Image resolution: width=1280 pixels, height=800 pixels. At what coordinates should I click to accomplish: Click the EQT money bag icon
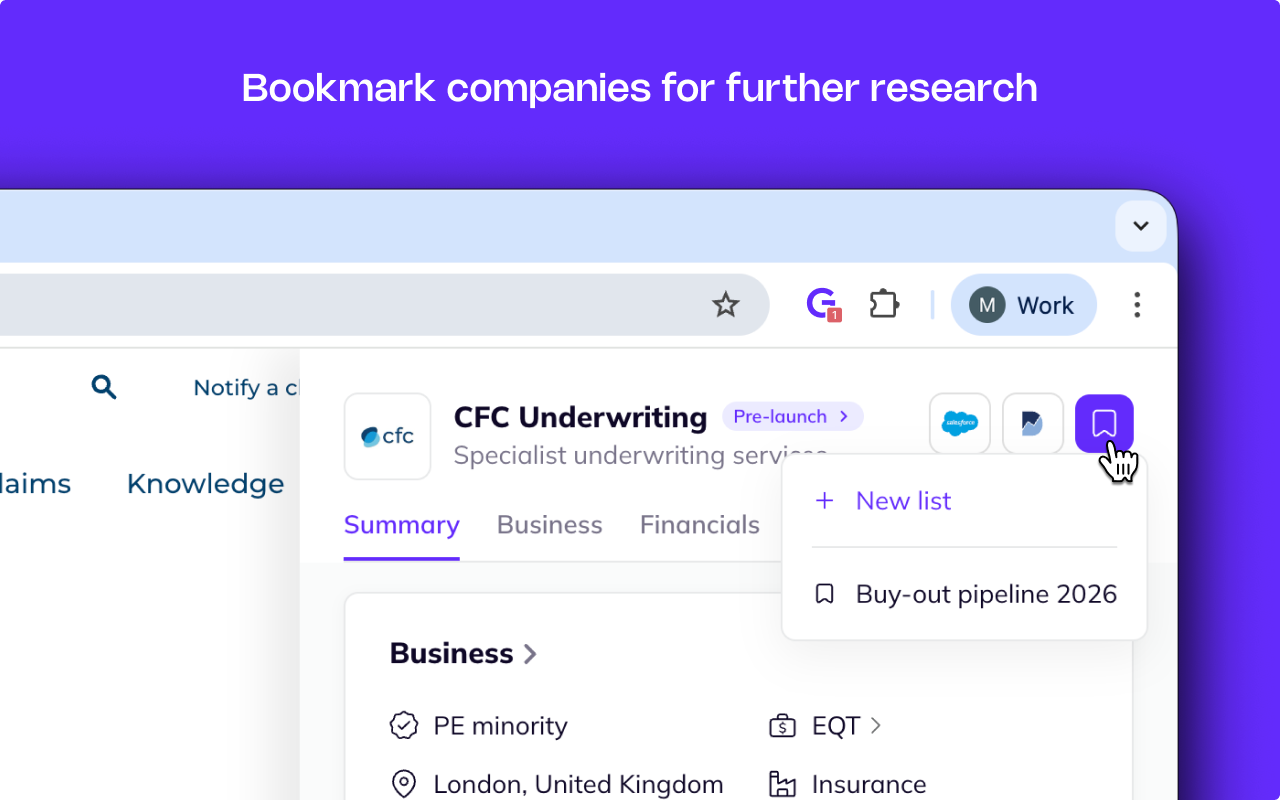[781, 725]
